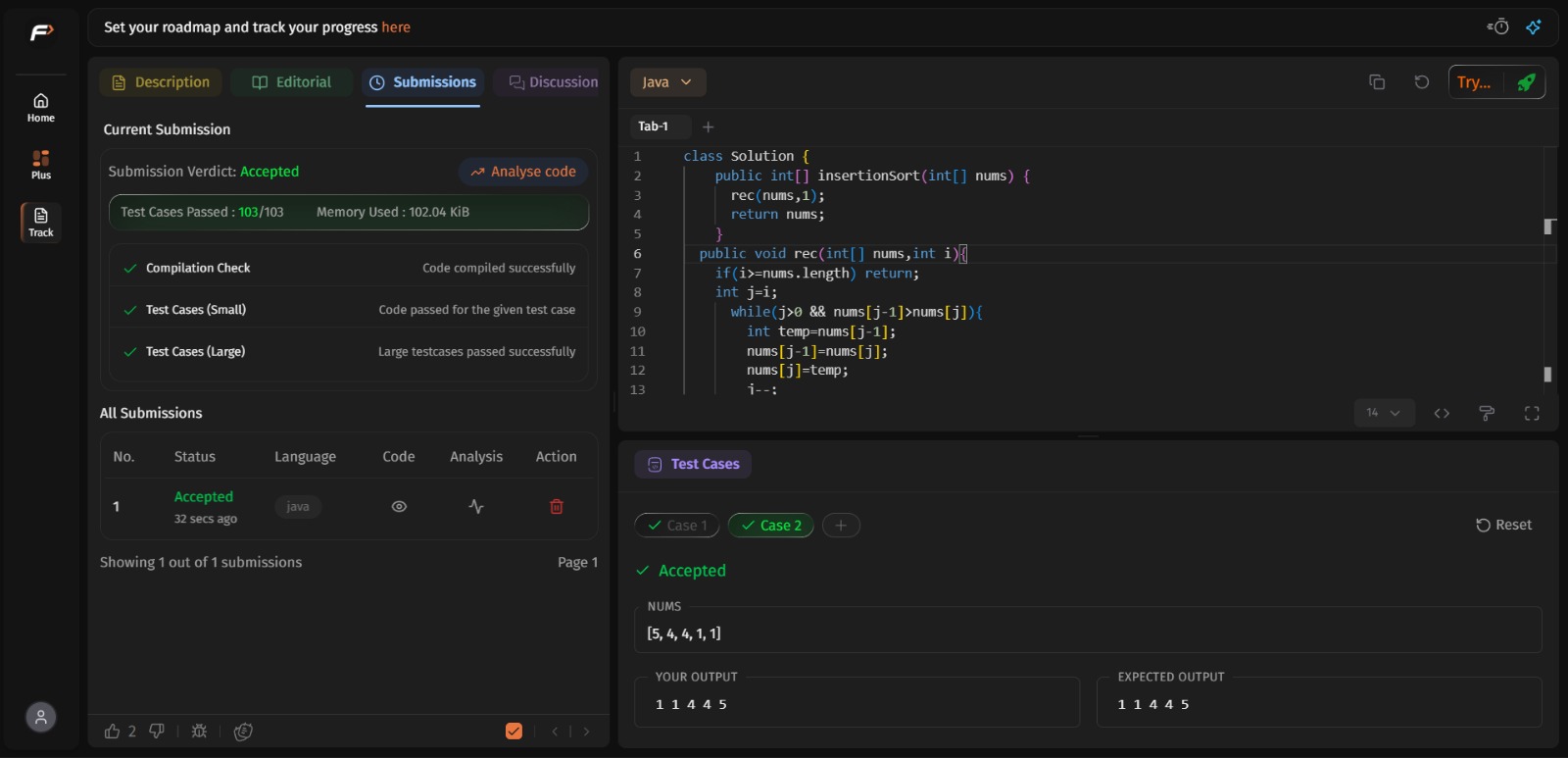
Task: Click the AI sparkle icon
Action: (x=1534, y=26)
